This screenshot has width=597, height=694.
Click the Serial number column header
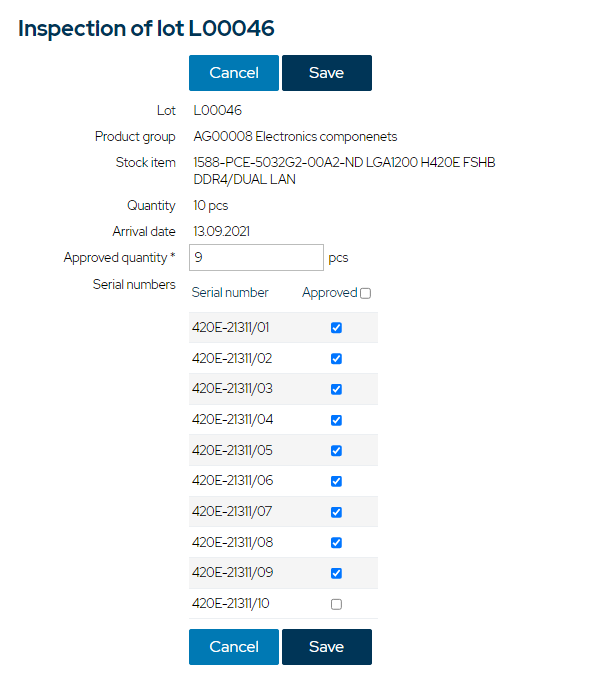230,293
